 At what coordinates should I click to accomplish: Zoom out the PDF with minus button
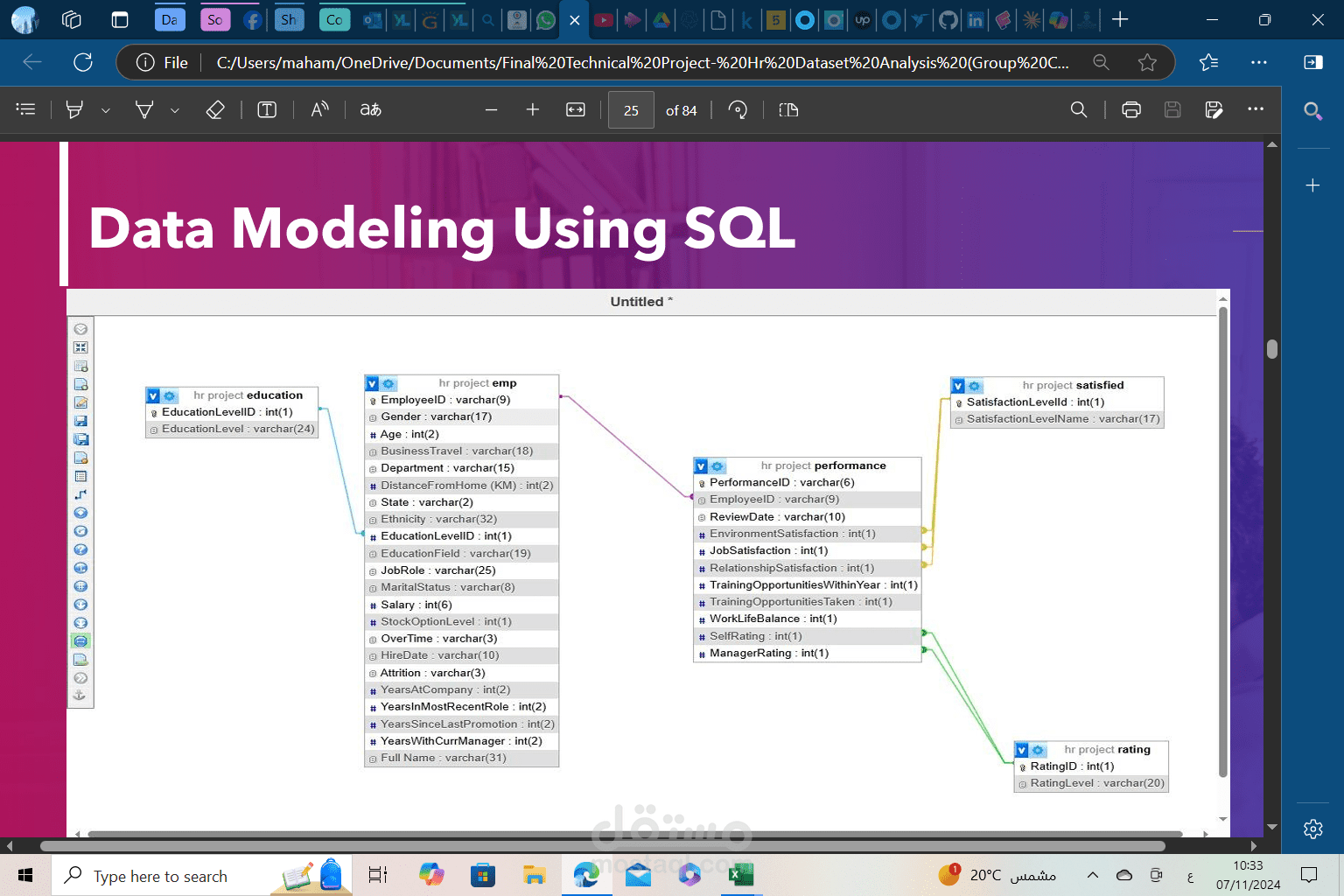pyautogui.click(x=491, y=109)
